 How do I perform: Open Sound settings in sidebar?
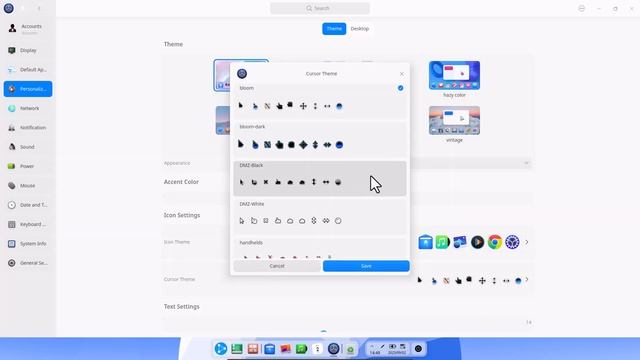coord(28,147)
